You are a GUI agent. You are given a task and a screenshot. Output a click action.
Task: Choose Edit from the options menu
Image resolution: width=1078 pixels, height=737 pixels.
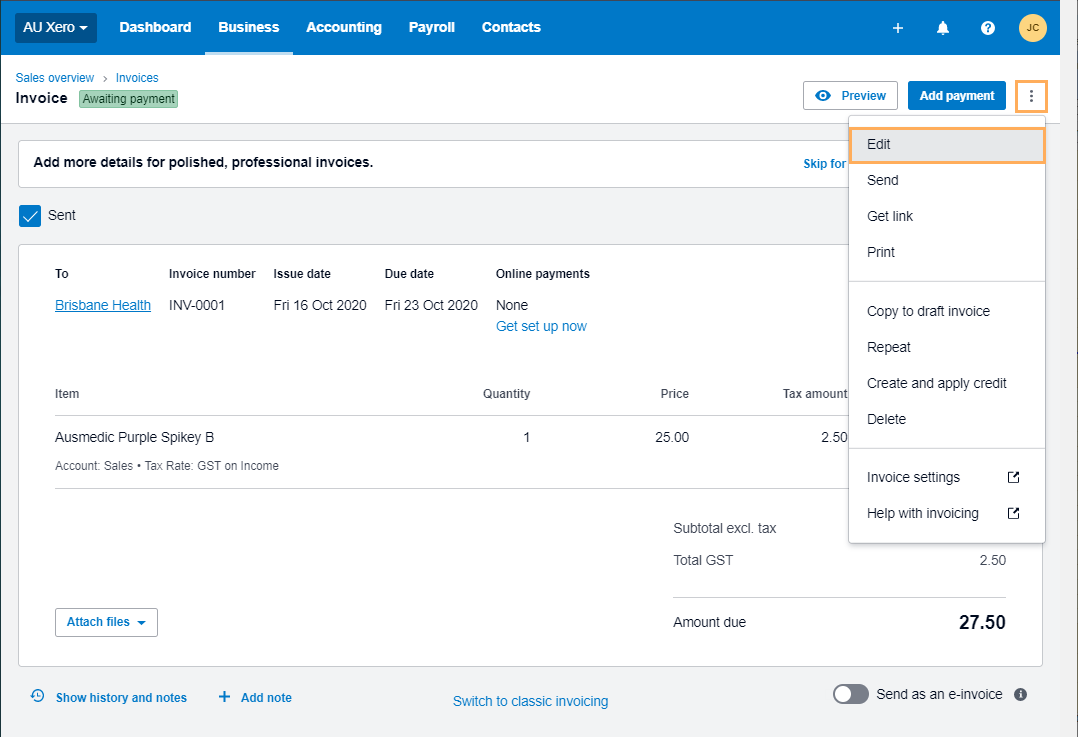tap(947, 145)
